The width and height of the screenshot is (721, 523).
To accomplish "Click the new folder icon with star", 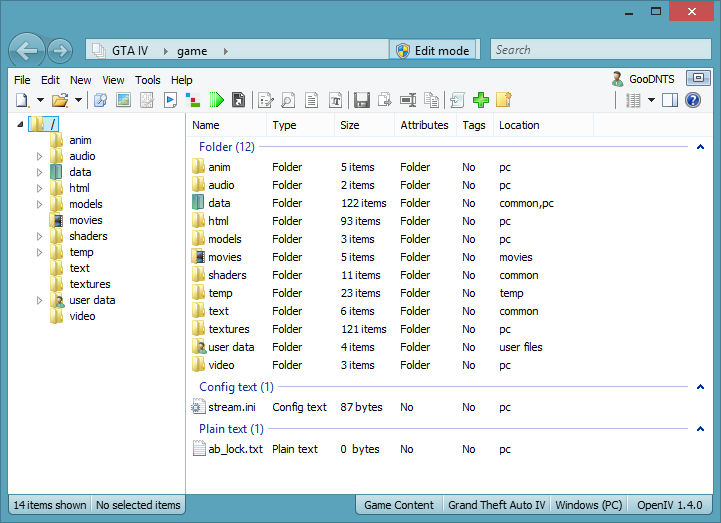I will pyautogui.click(x=504, y=100).
